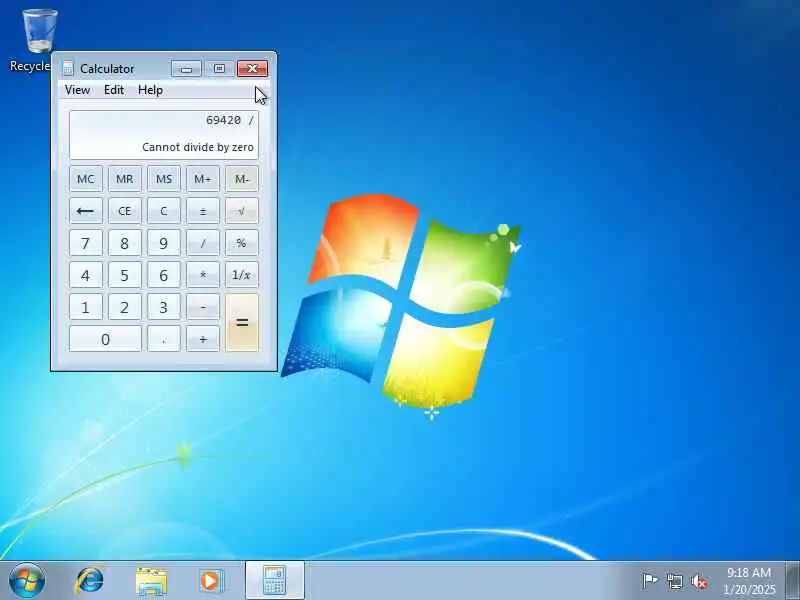Open the Edit menu in Calculator
The width and height of the screenshot is (800, 600).
[114, 90]
